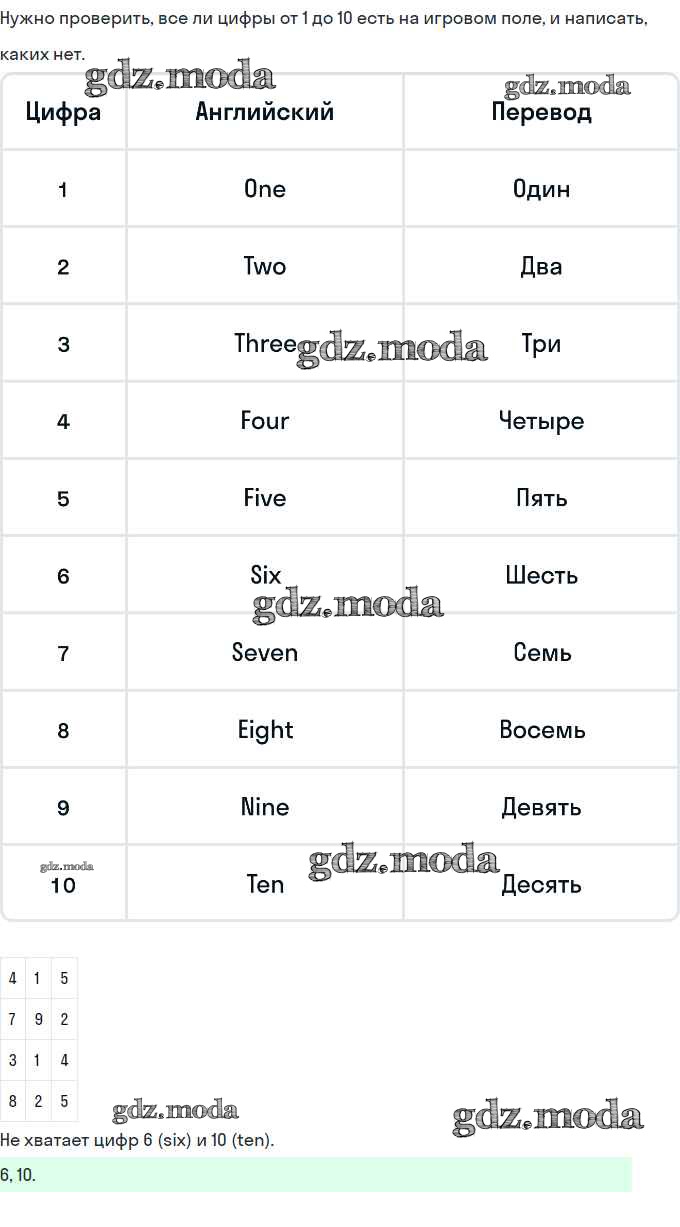Select the translation 'Четыре'
680x1227 pixels.
[x=541, y=421]
